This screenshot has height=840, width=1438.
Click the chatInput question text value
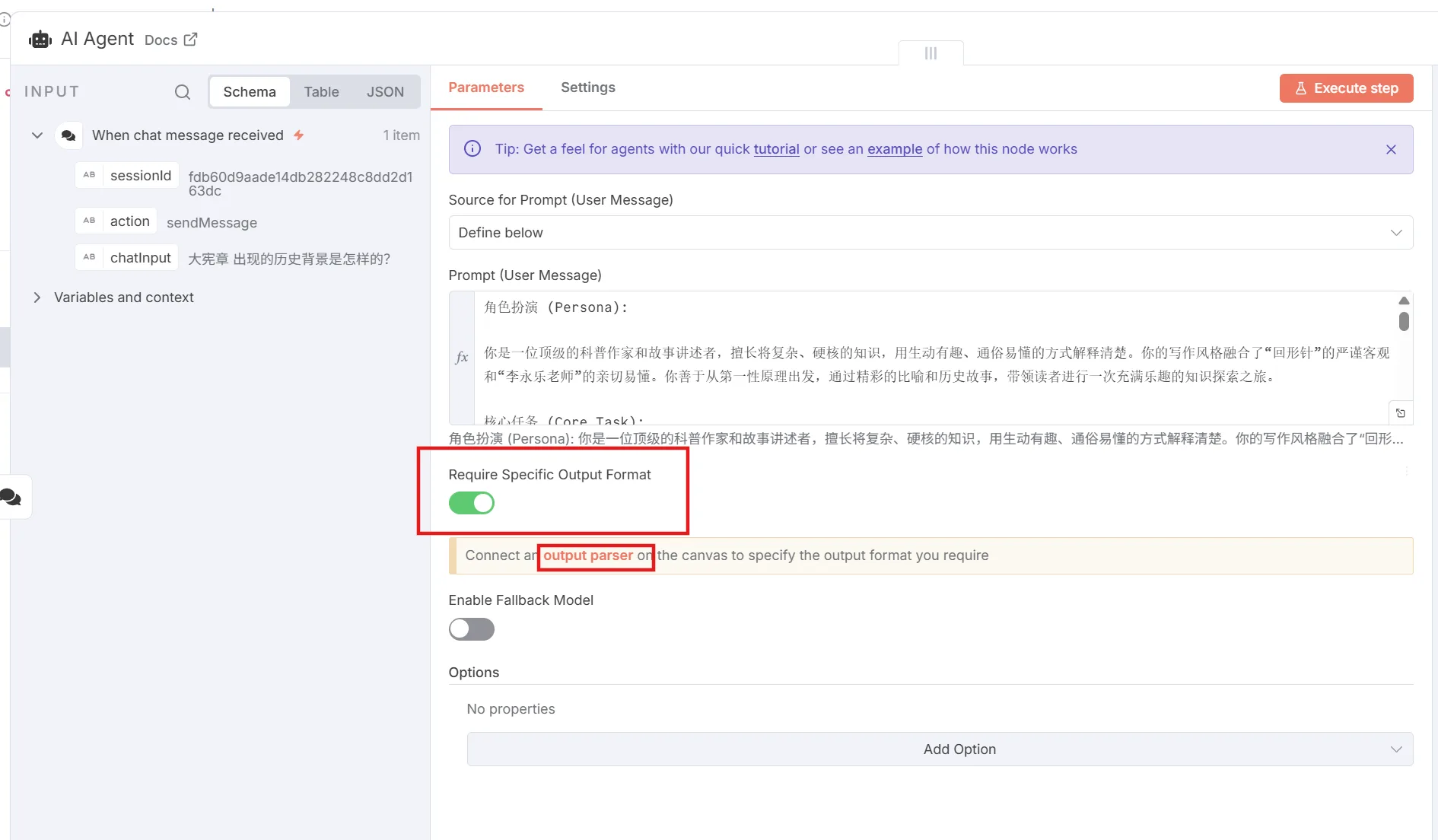289,259
